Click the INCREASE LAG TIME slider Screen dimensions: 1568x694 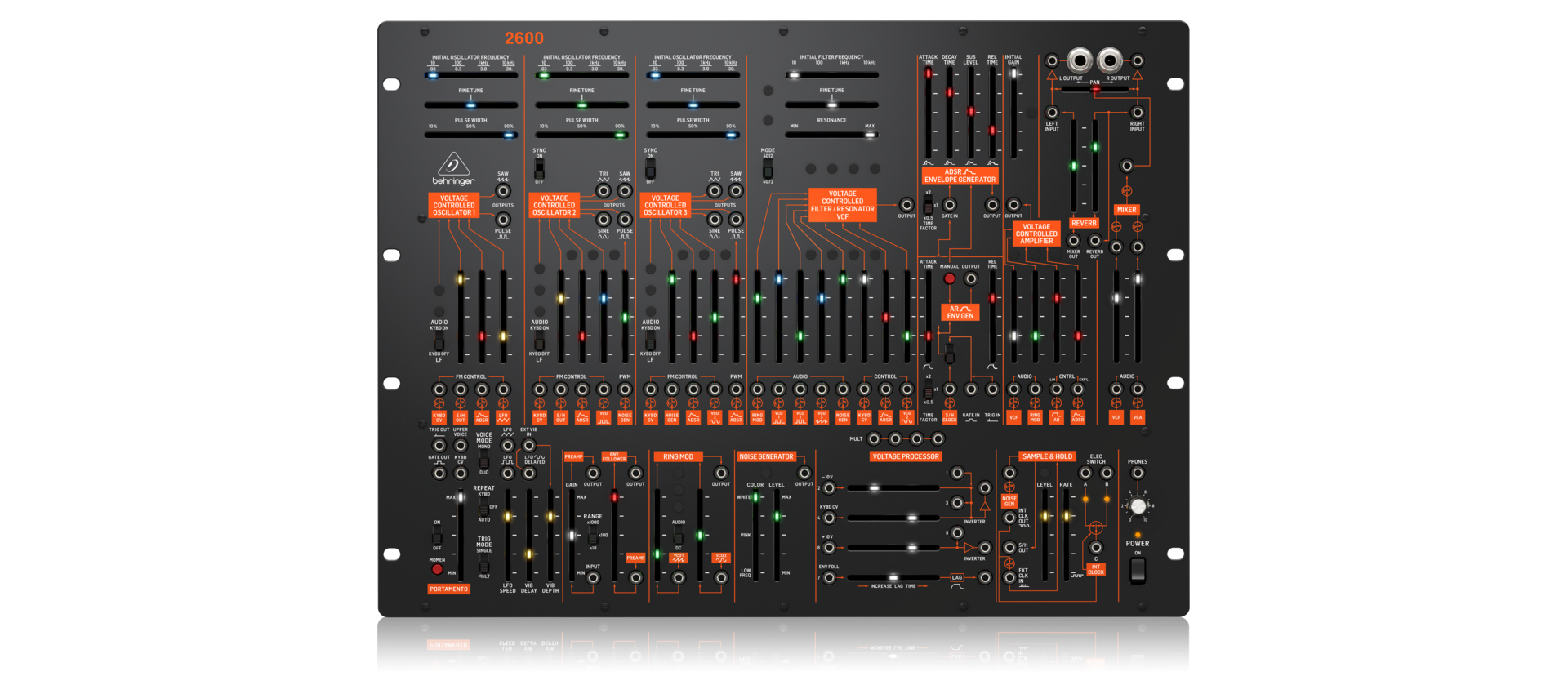893,577
